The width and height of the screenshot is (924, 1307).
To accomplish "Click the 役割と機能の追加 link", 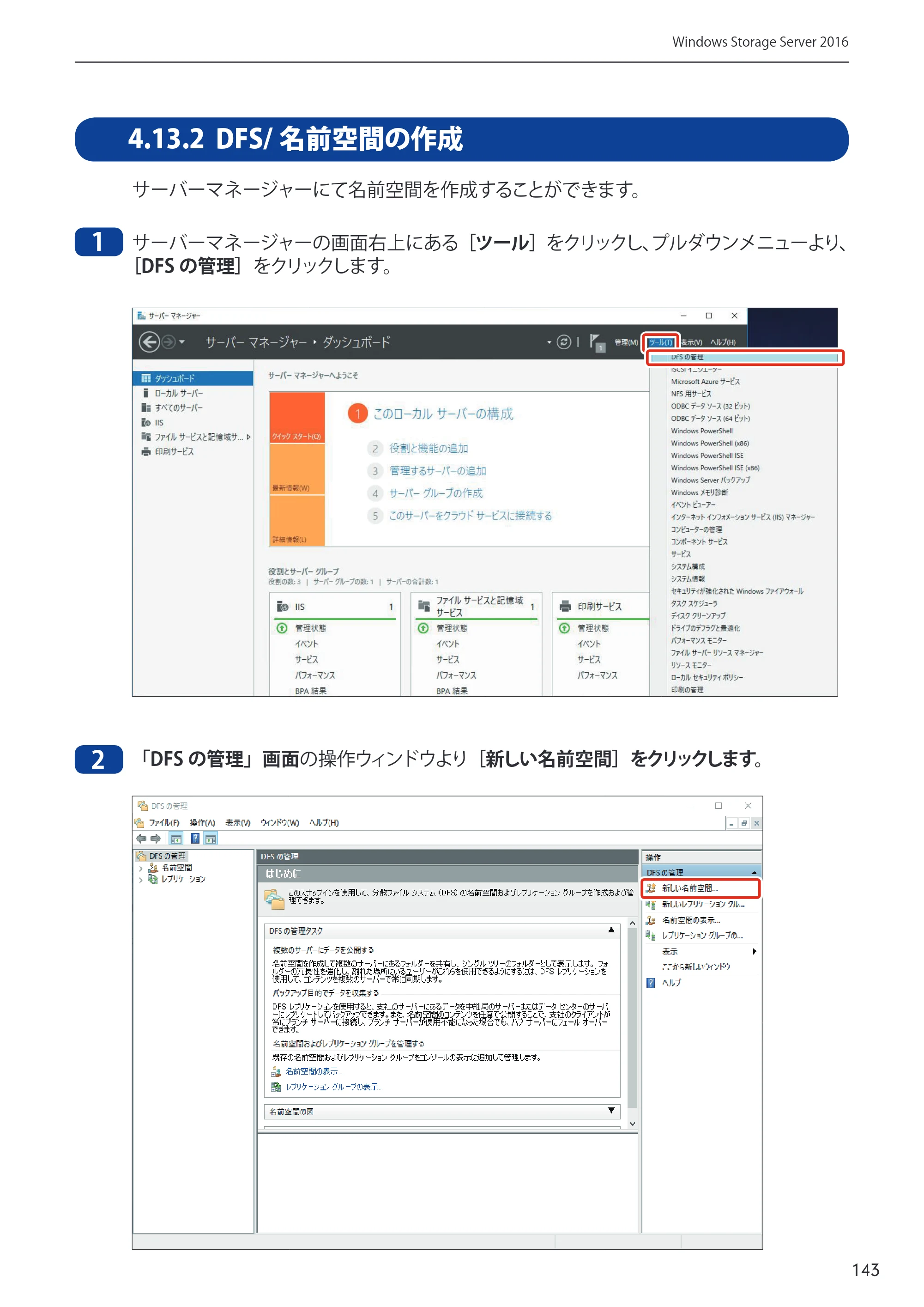I will (x=429, y=449).
